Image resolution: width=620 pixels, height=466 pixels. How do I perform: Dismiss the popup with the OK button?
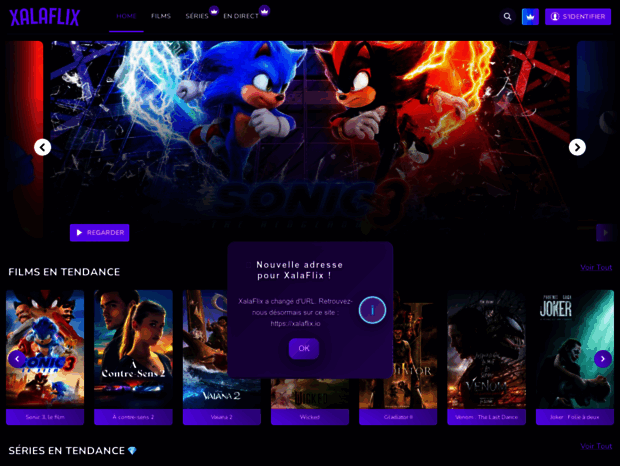[304, 348]
